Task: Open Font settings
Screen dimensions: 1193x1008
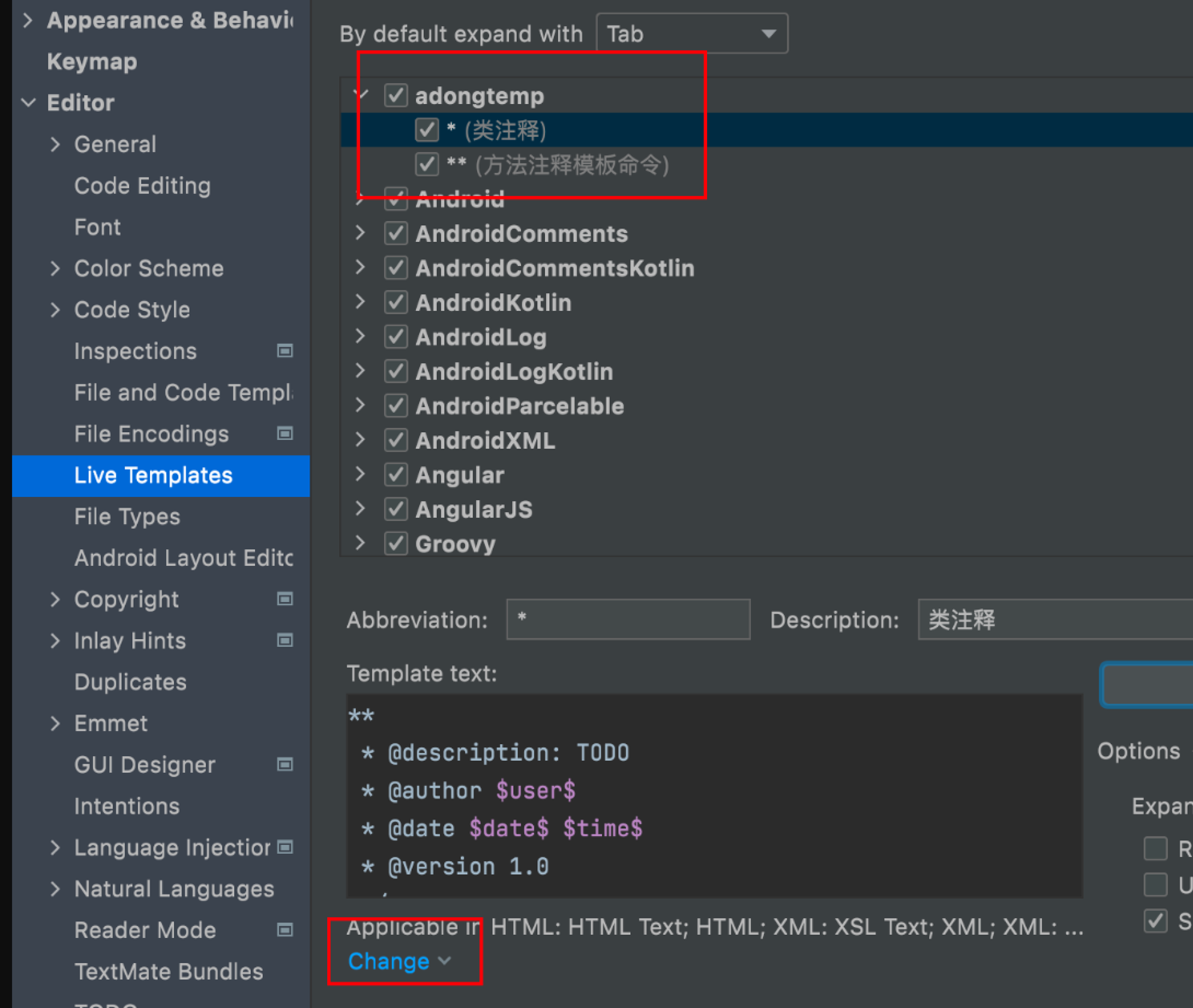Action: point(97,227)
